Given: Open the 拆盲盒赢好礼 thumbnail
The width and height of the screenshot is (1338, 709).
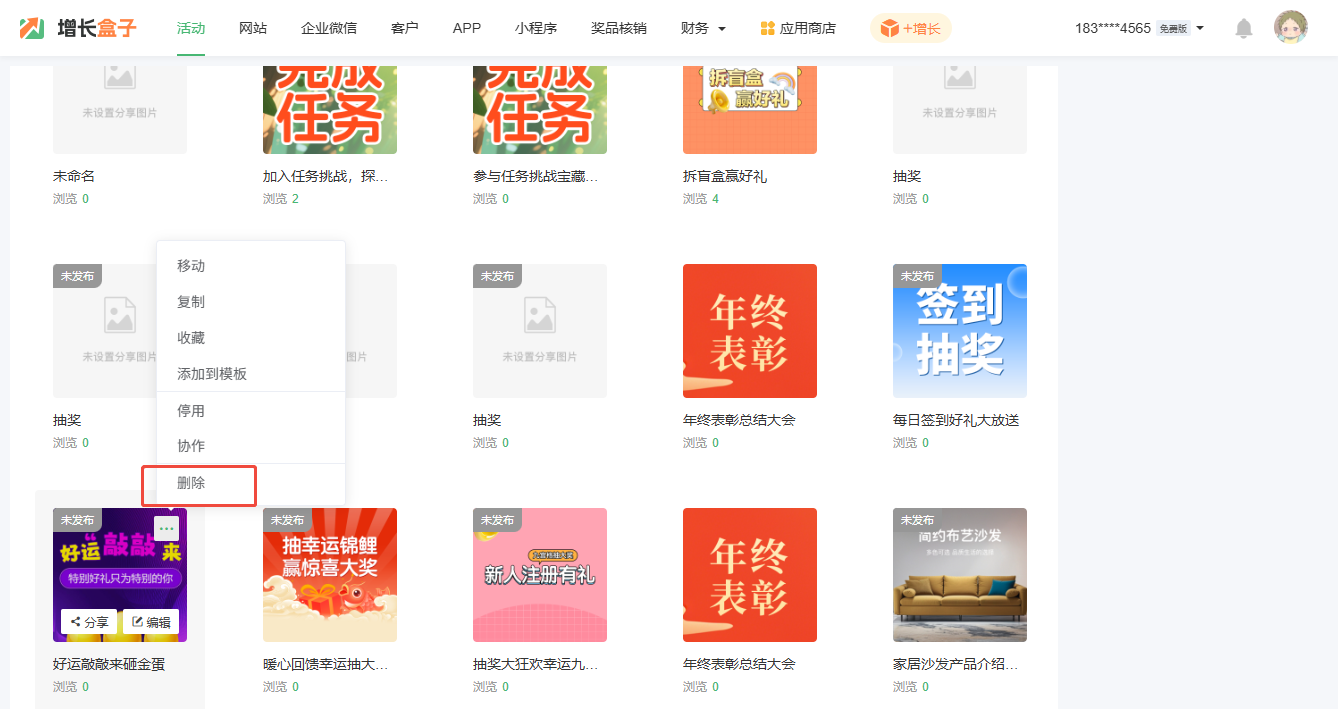Looking at the screenshot, I should point(750,110).
